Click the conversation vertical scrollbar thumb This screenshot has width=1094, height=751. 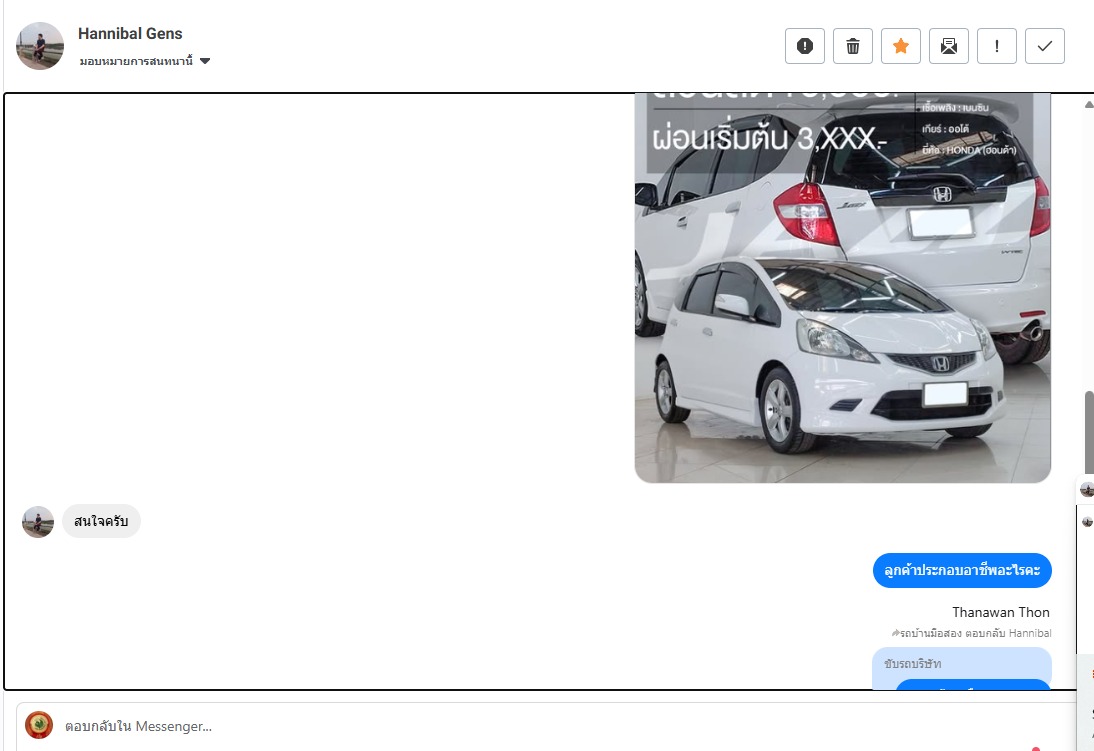pyautogui.click(x=1089, y=433)
